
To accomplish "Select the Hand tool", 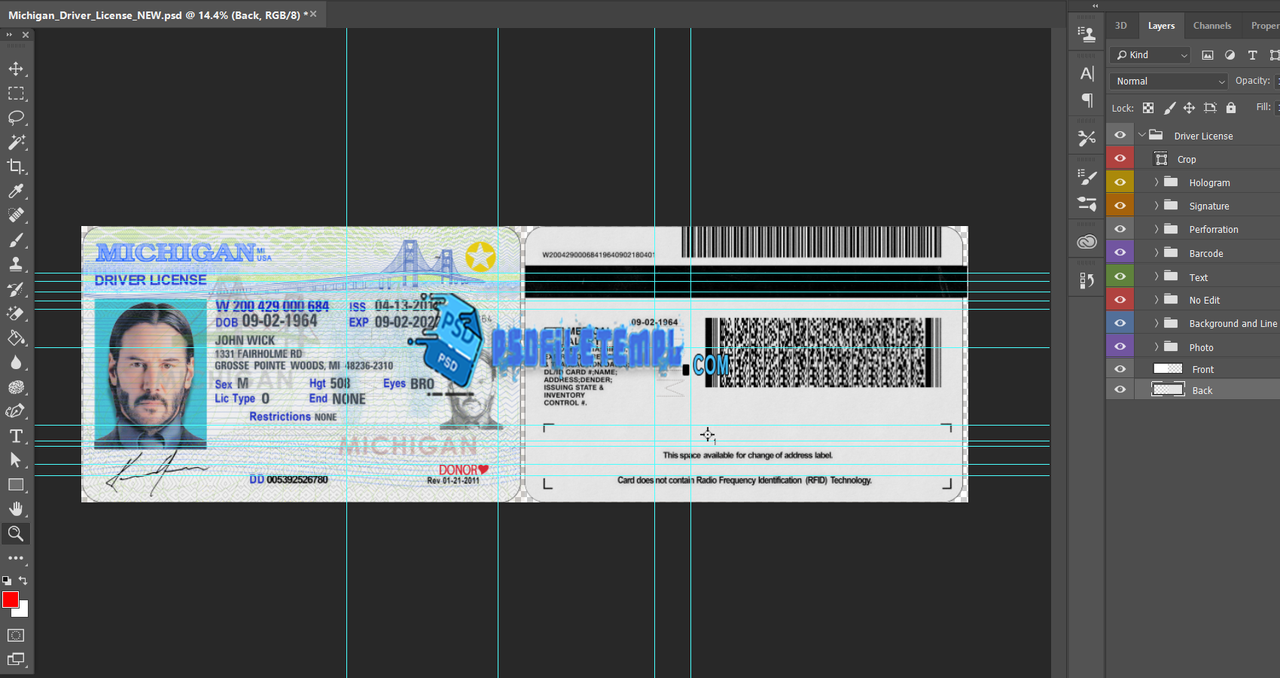I will point(16,509).
